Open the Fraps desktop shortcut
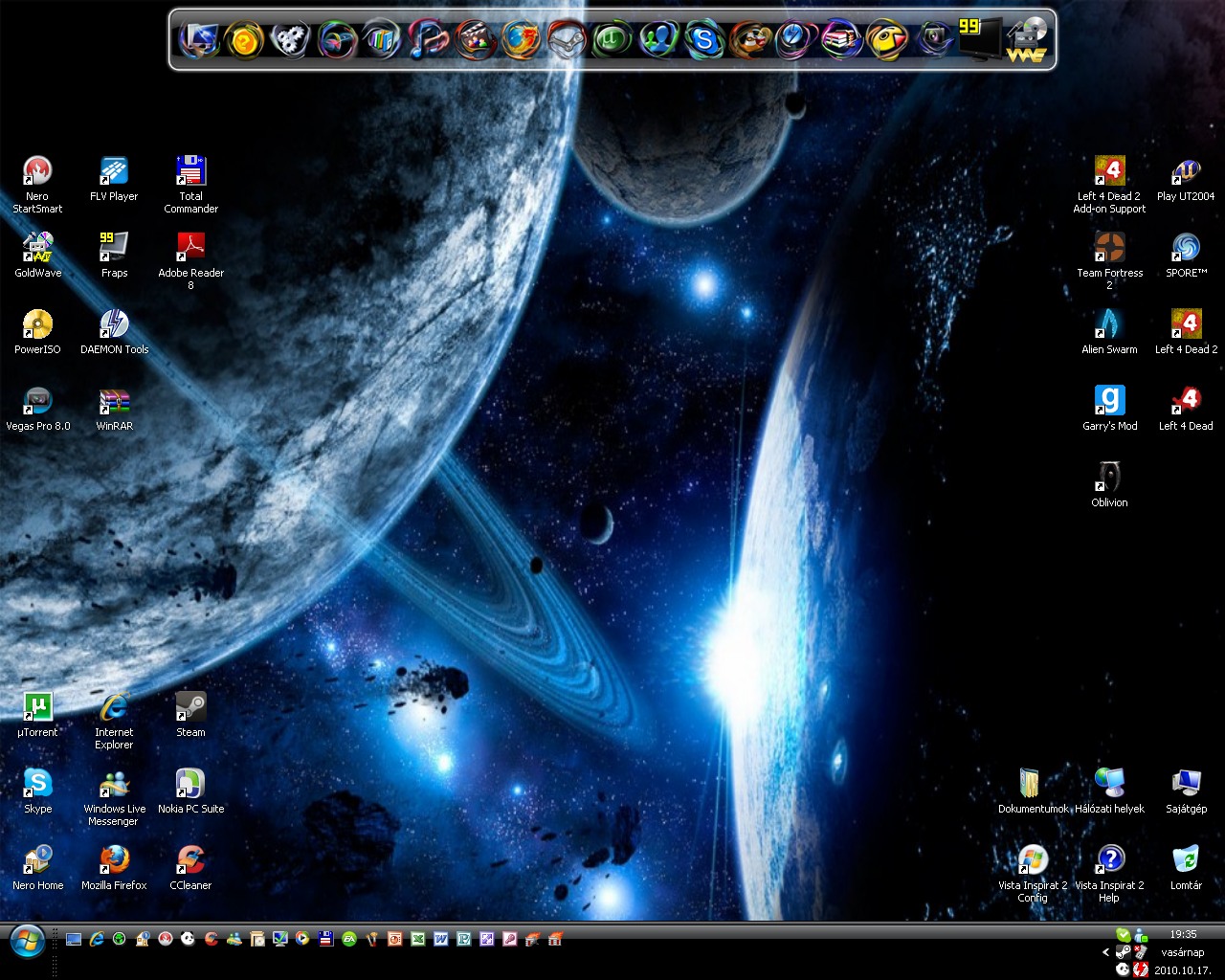 pyautogui.click(x=114, y=248)
